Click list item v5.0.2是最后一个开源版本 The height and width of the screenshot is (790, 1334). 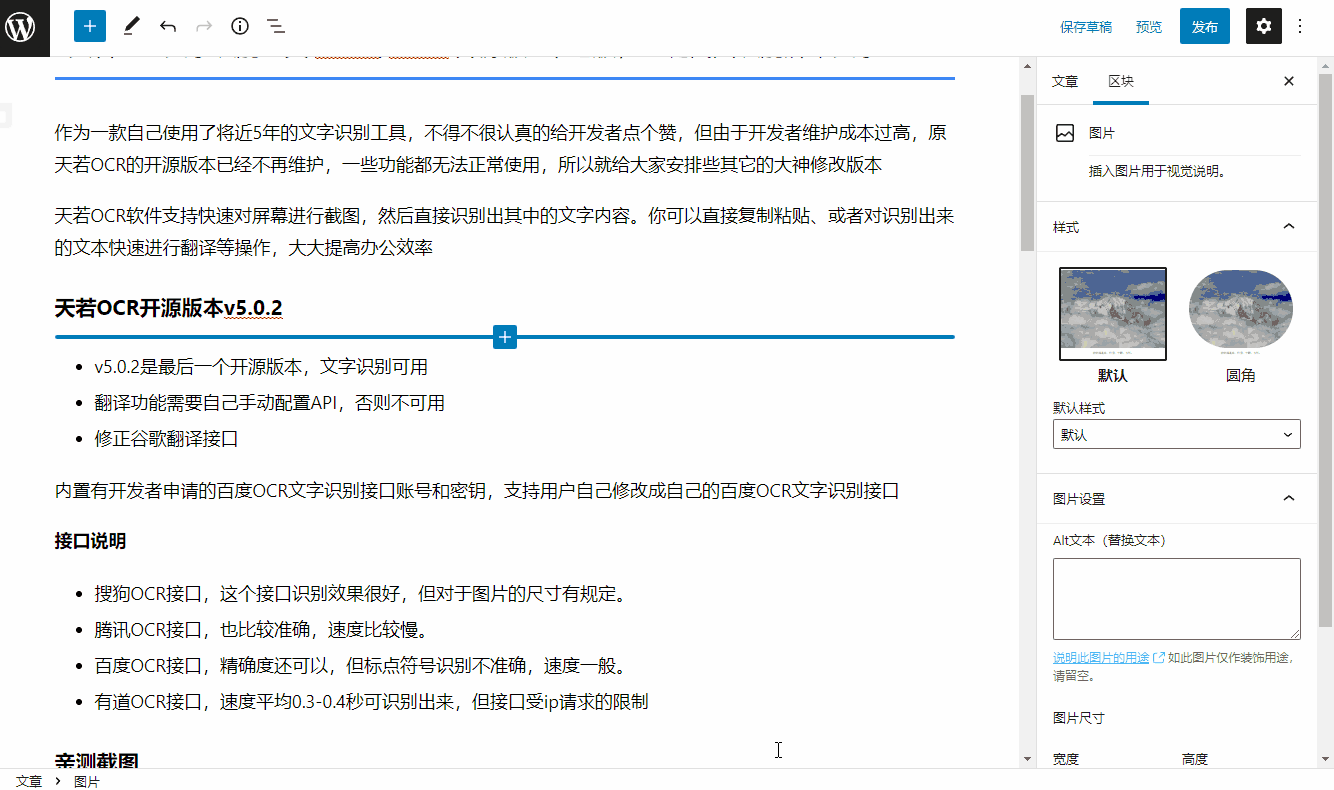point(261,367)
